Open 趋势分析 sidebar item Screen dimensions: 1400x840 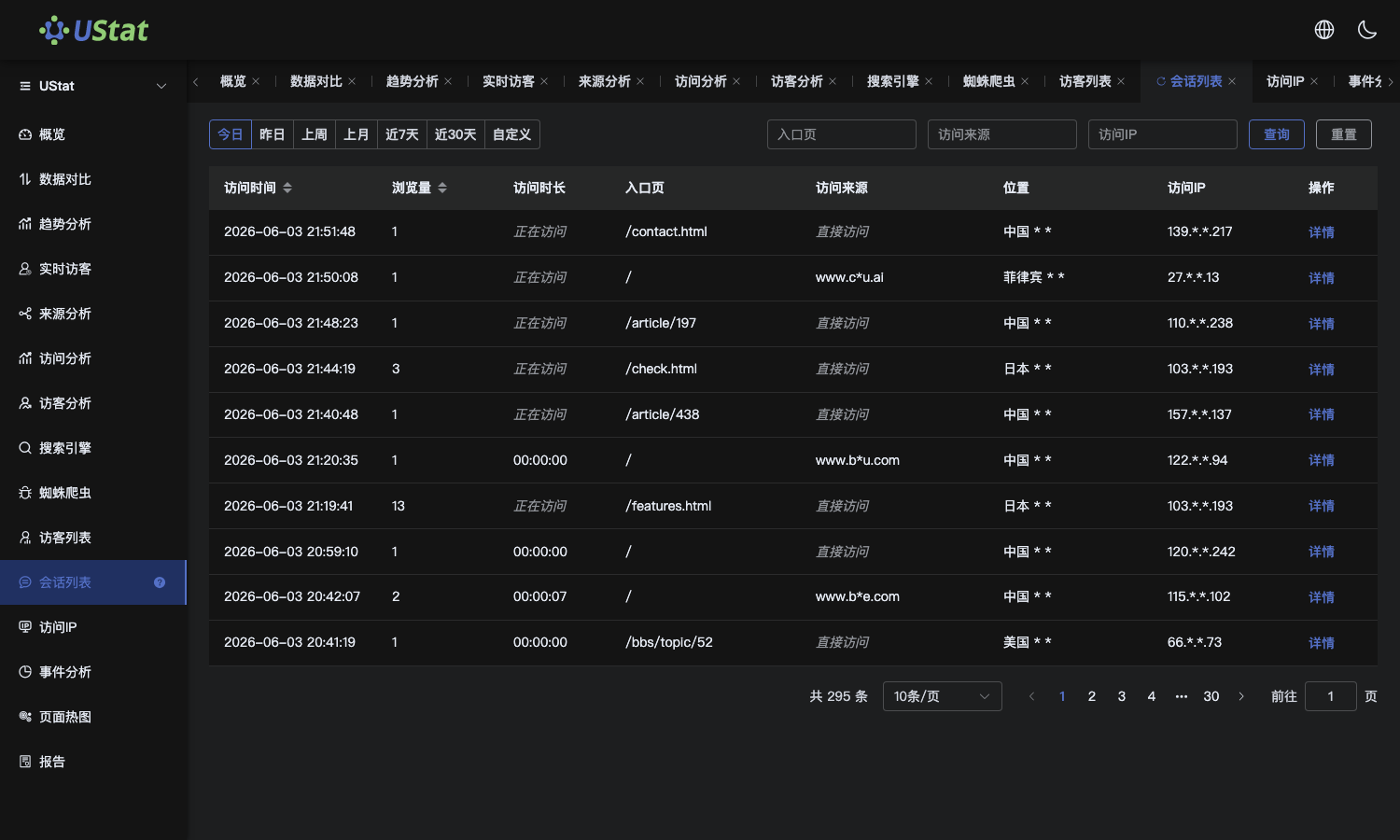93,224
